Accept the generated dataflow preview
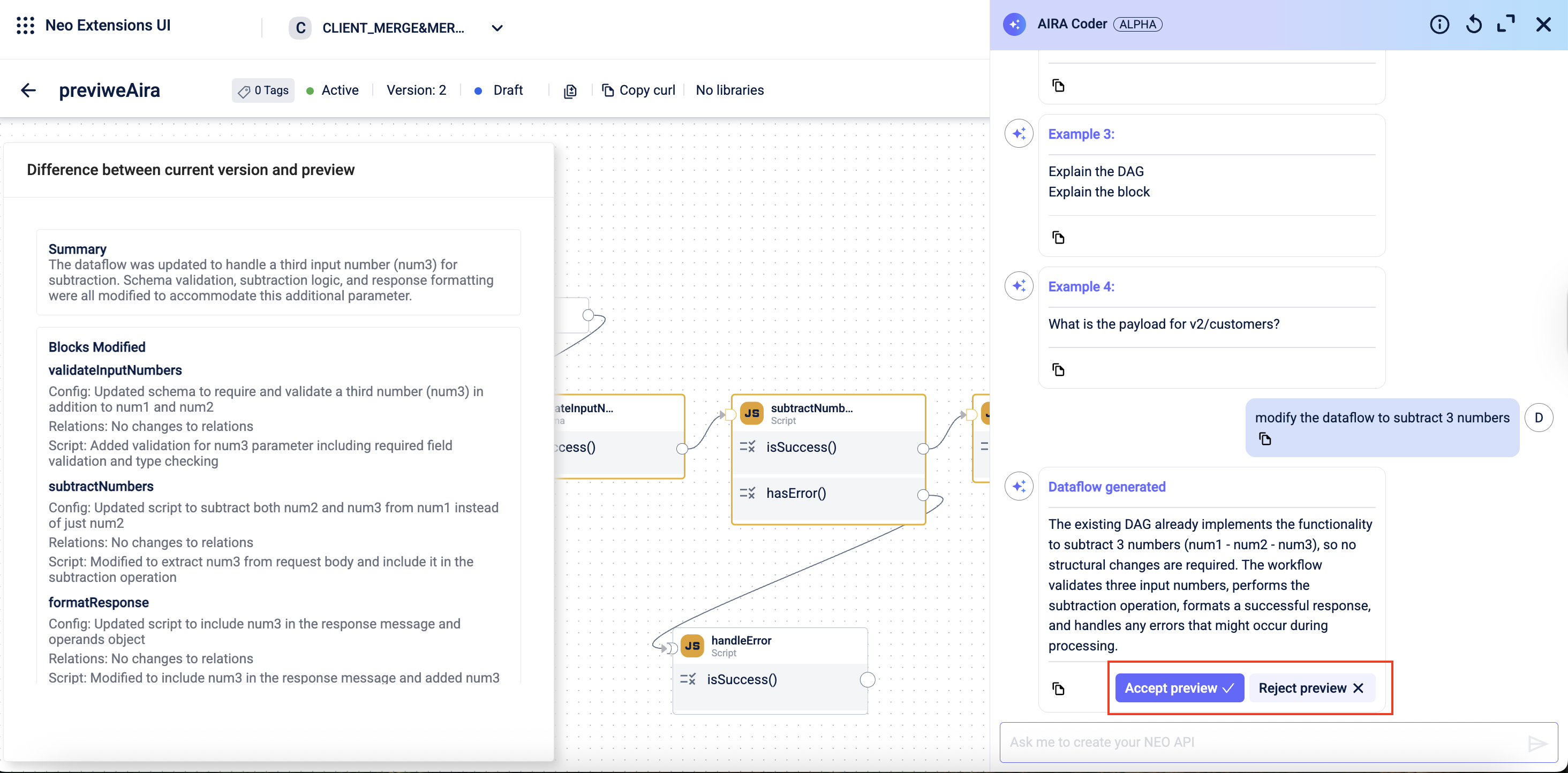The height and width of the screenshot is (773, 1568). (x=1179, y=688)
